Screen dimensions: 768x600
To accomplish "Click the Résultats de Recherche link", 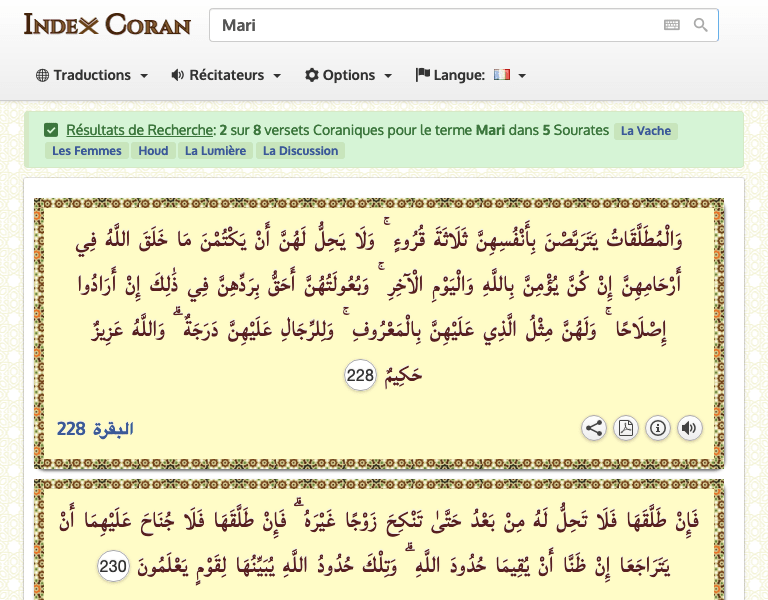I will [140, 130].
